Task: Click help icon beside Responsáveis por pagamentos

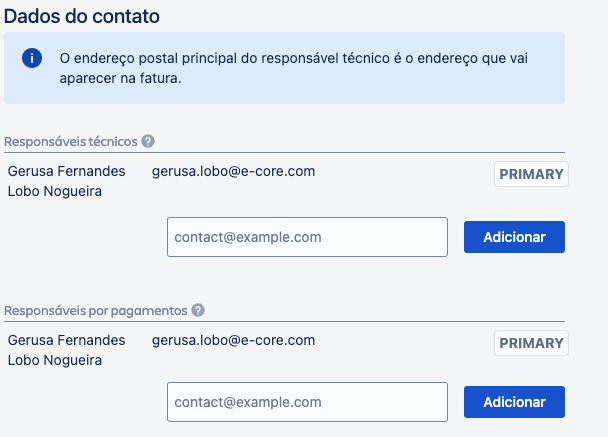Action: point(198,310)
